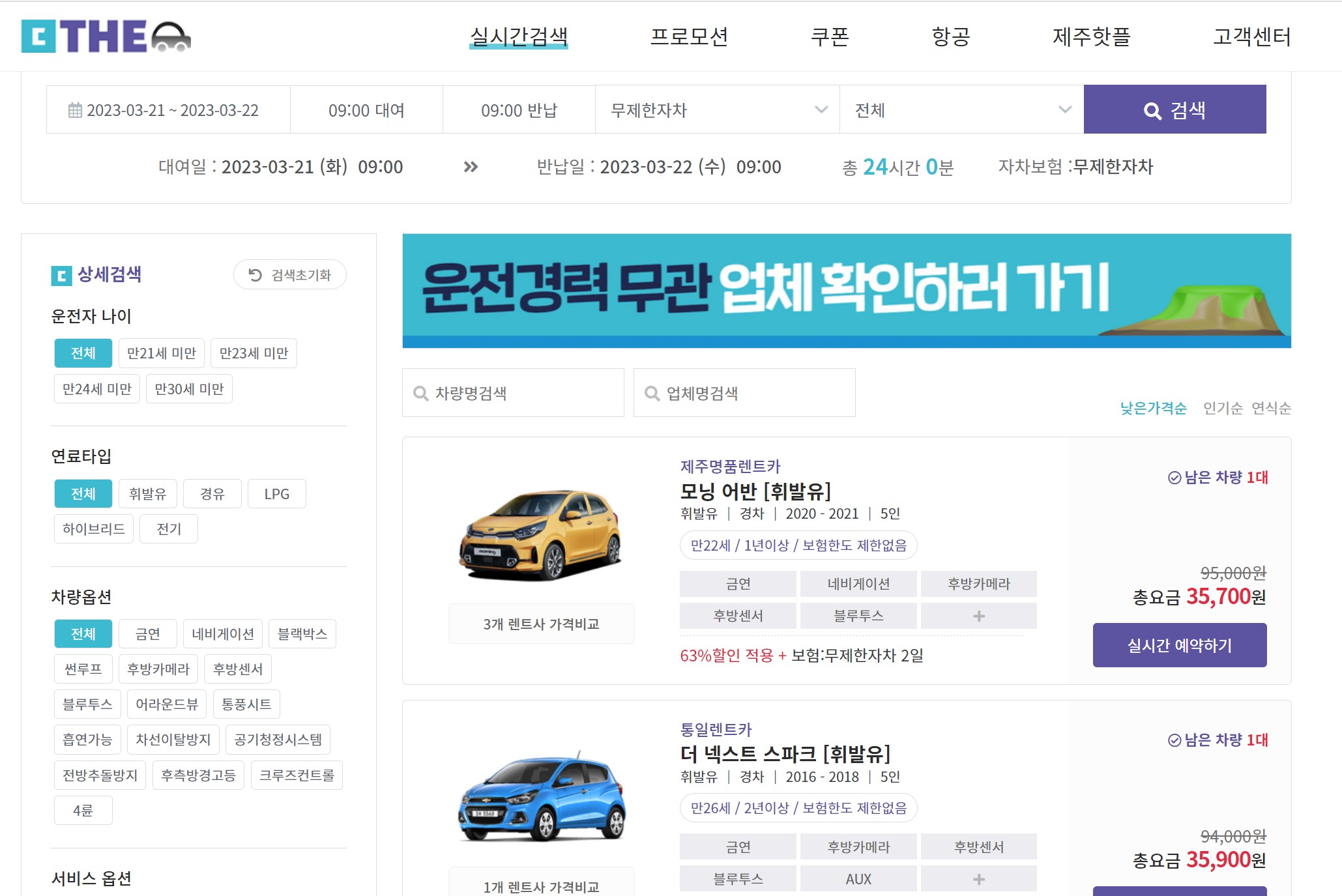This screenshot has height=896, width=1342.
Task: Click the calendar icon in date field
Action: tap(76, 110)
